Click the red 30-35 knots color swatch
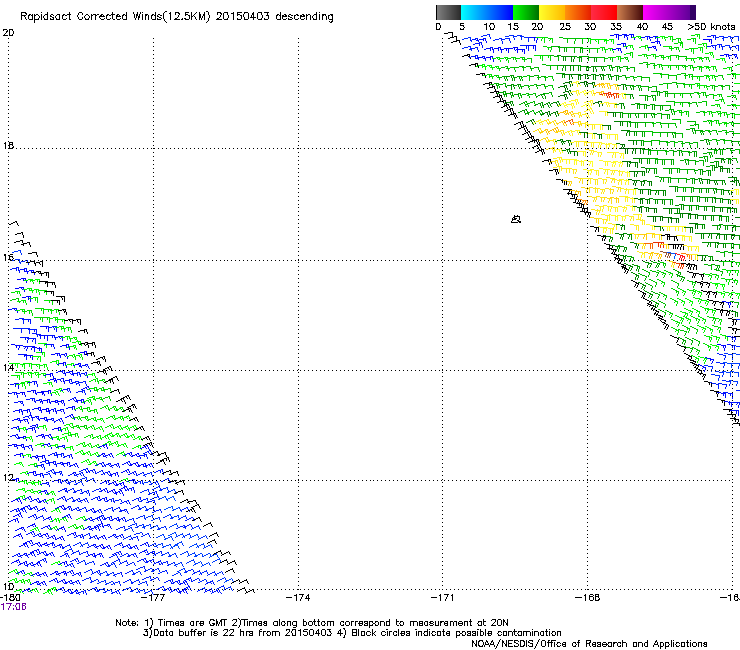740x650 pixels. [x=604, y=12]
